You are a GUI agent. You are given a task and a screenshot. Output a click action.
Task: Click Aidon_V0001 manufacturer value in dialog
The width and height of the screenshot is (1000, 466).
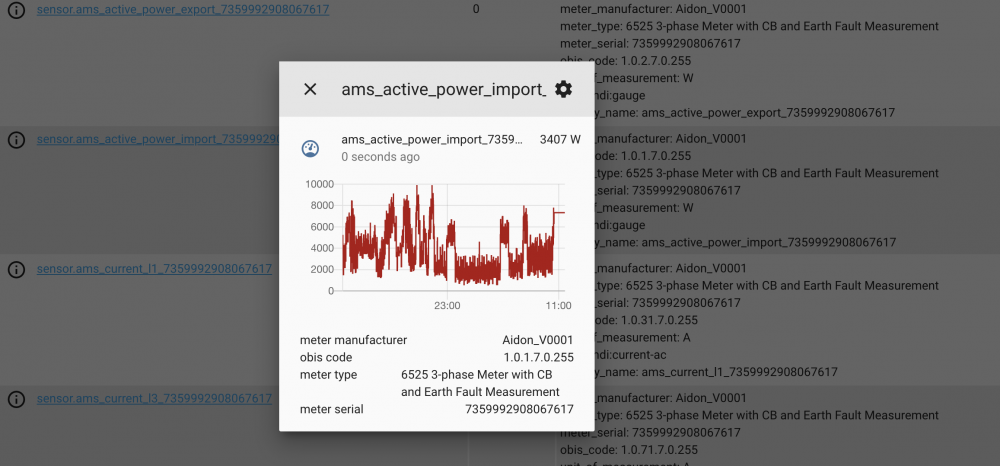pyautogui.click(x=538, y=340)
